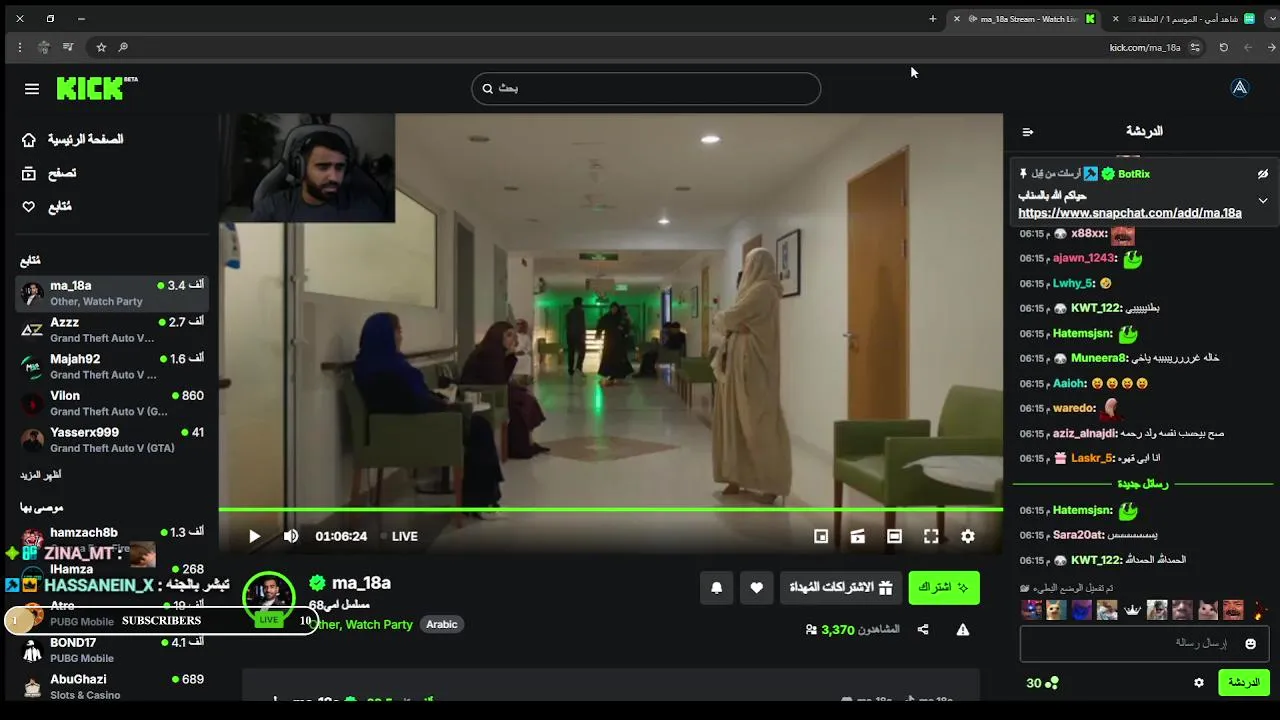Open the emoji picker in chat
Viewport: 1280px width, 720px height.
[1251, 644]
